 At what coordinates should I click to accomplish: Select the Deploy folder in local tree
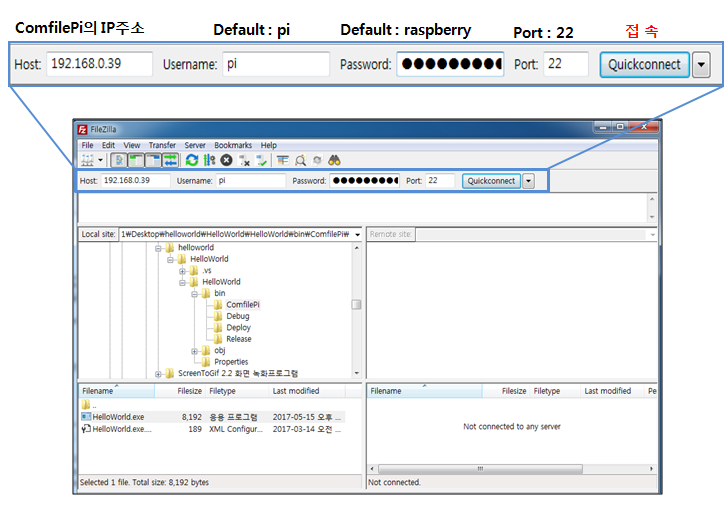tap(238, 328)
